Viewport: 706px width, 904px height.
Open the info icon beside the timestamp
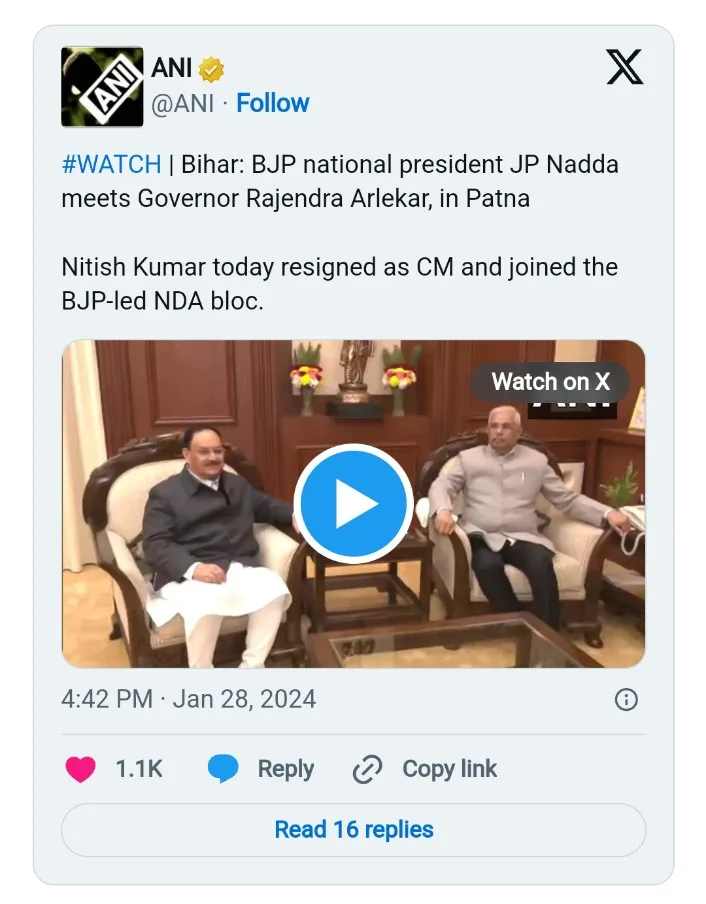626,699
